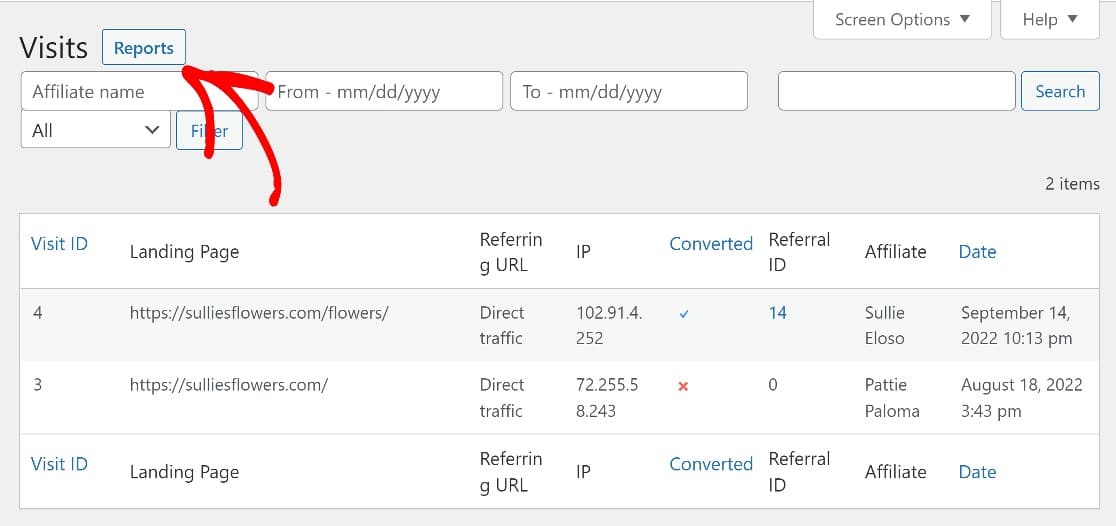Open the Screen Options dropdown

point(902,19)
